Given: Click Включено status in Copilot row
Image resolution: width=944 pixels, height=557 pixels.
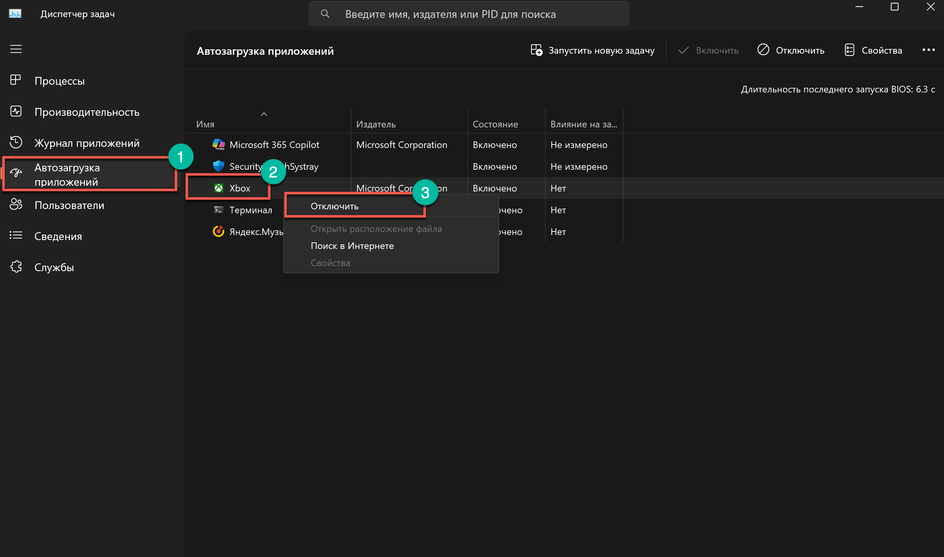Looking at the screenshot, I should (x=495, y=145).
